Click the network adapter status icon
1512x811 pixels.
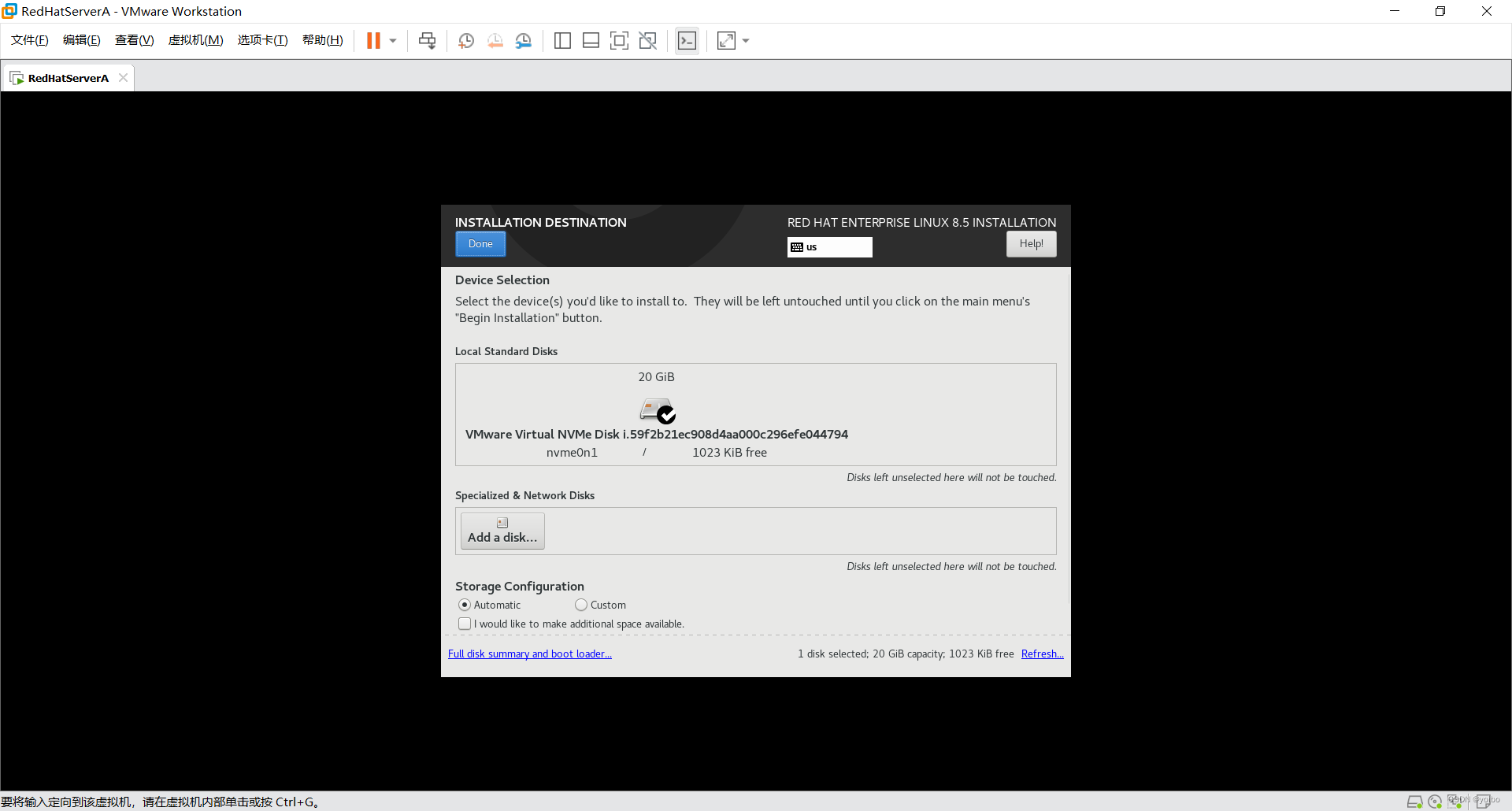tap(1455, 802)
